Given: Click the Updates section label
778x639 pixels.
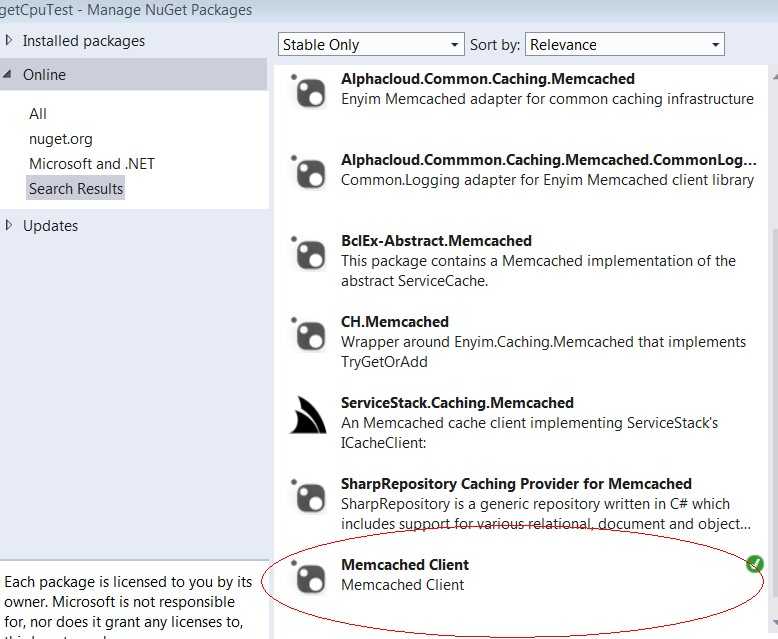Looking at the screenshot, I should [x=50, y=226].
